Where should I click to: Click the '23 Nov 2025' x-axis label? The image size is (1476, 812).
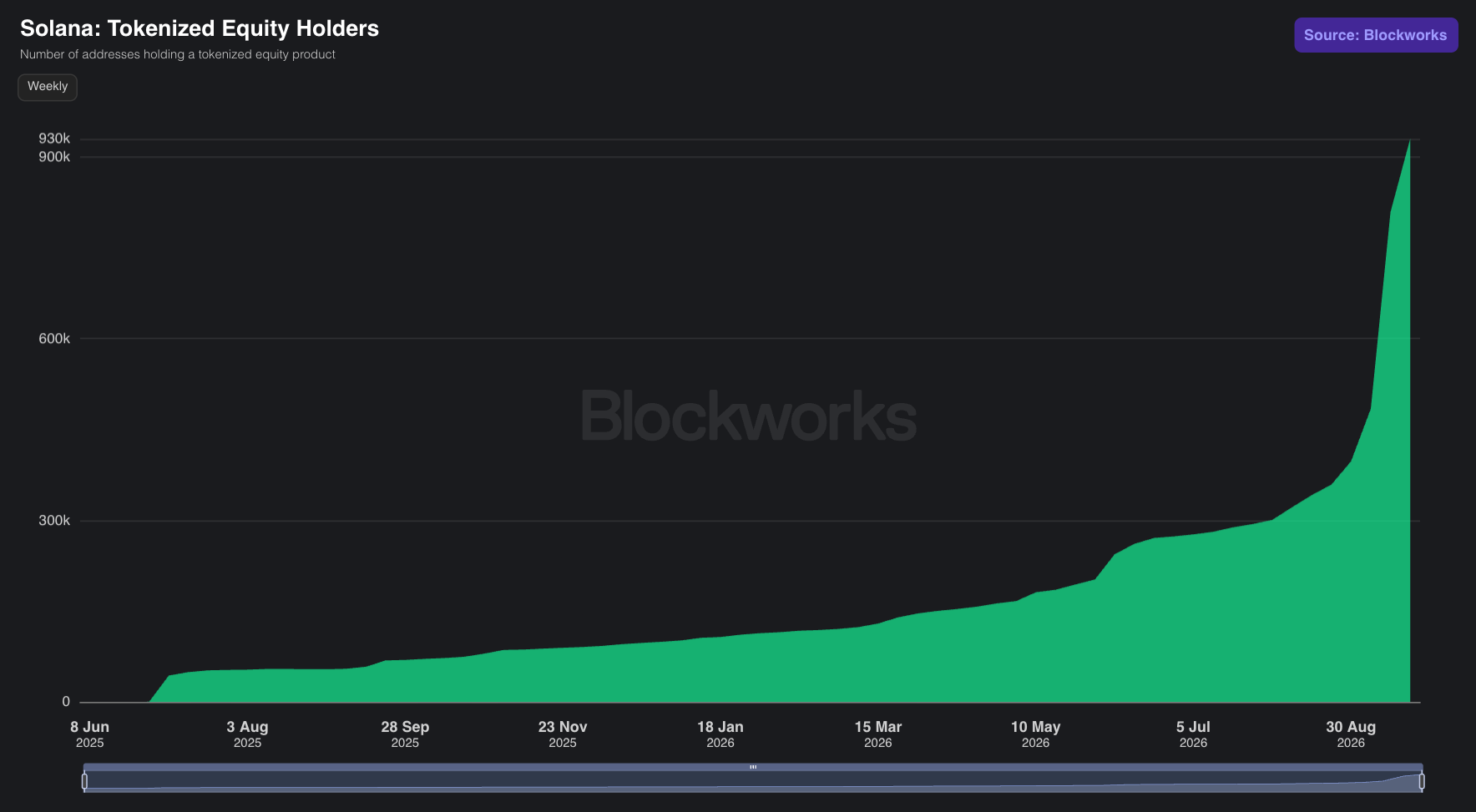click(x=563, y=734)
